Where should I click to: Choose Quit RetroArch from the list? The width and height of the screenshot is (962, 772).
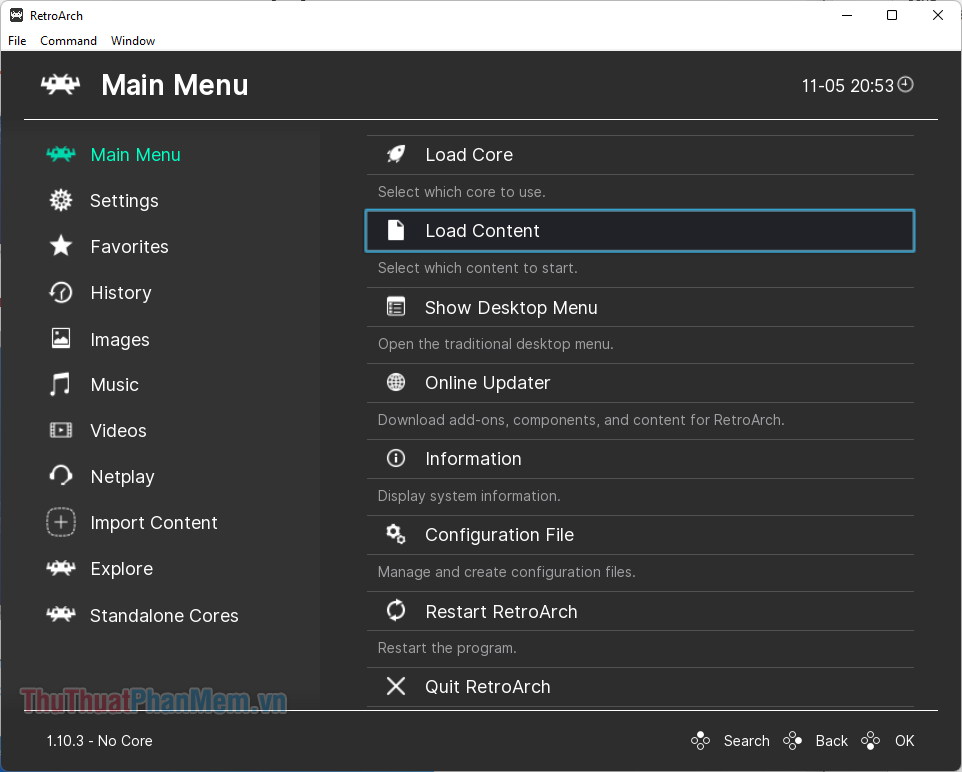[x=487, y=687]
